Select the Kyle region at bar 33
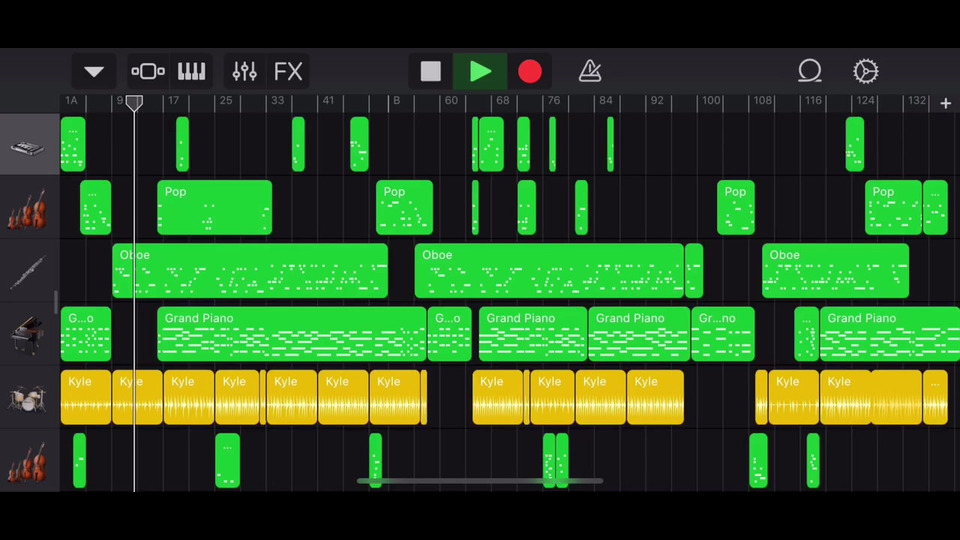 291,397
